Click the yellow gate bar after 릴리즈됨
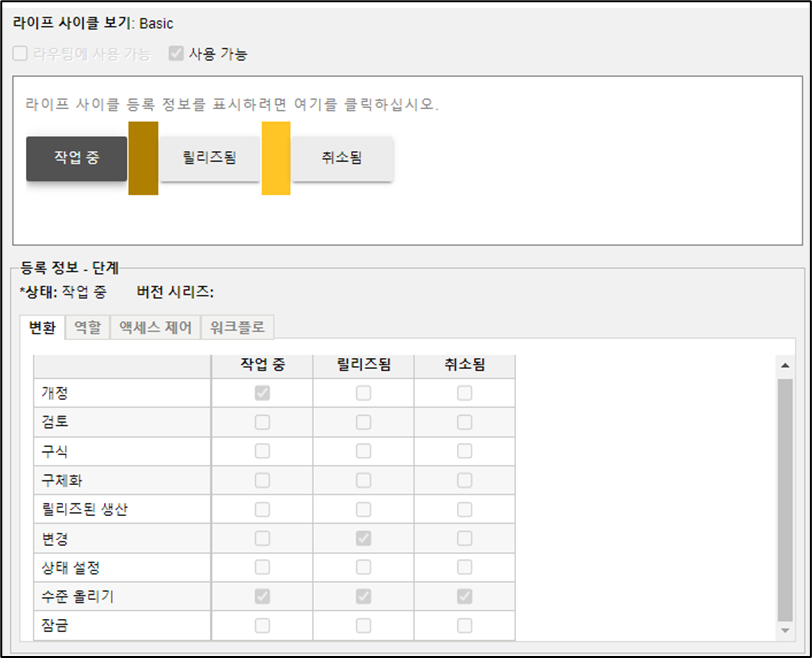The width and height of the screenshot is (812, 658). 276,158
